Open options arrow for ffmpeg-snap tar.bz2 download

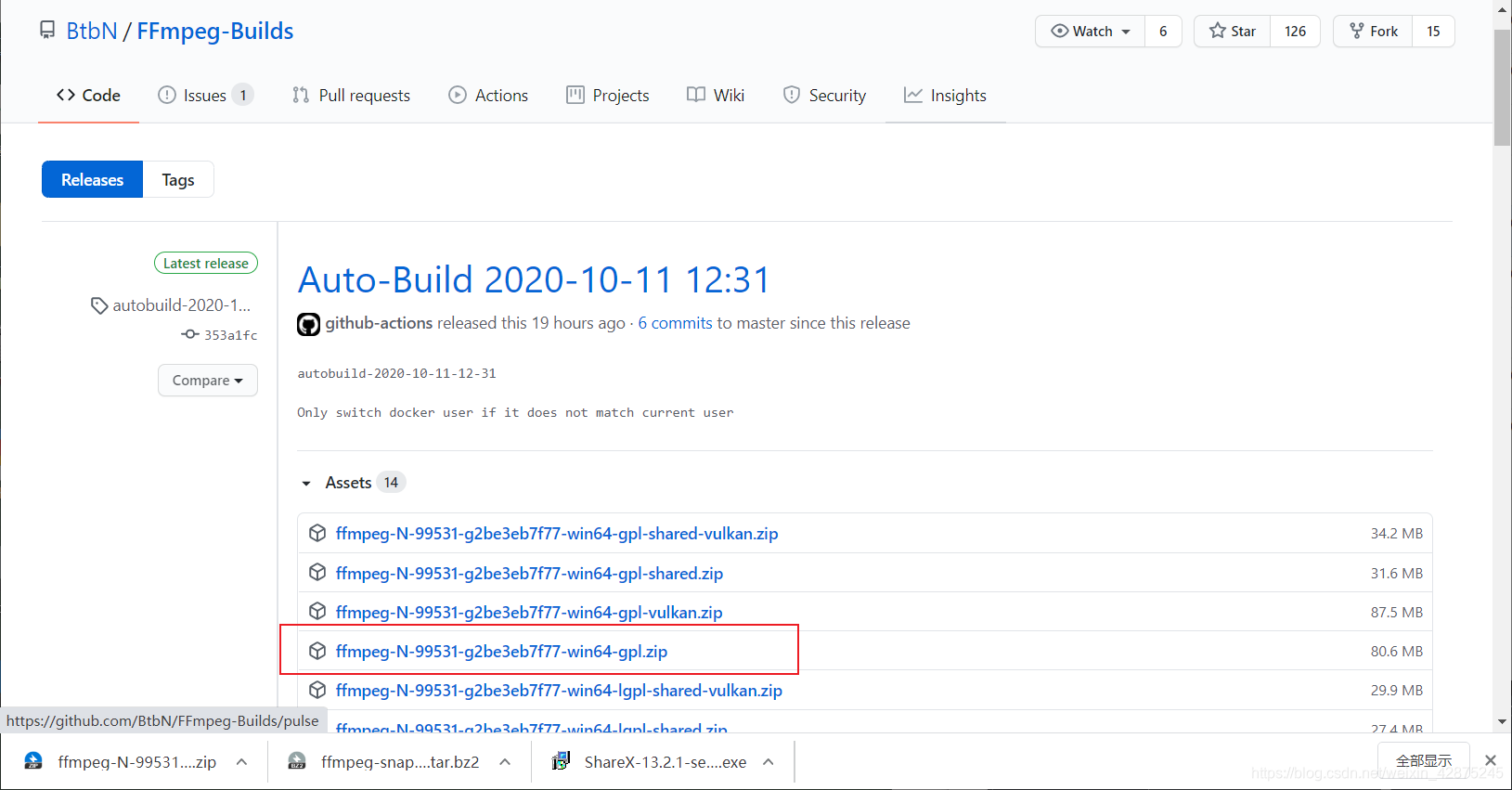(x=505, y=762)
